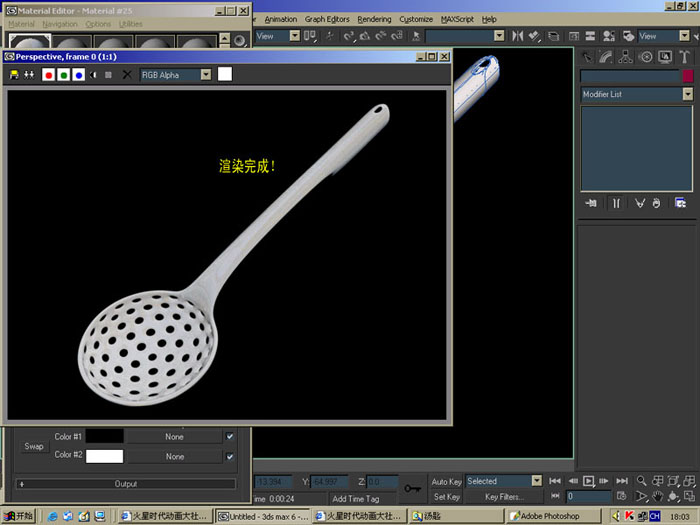This screenshot has height=525, width=700.
Task: Click the Named Selection Sets icon
Action: point(416,36)
